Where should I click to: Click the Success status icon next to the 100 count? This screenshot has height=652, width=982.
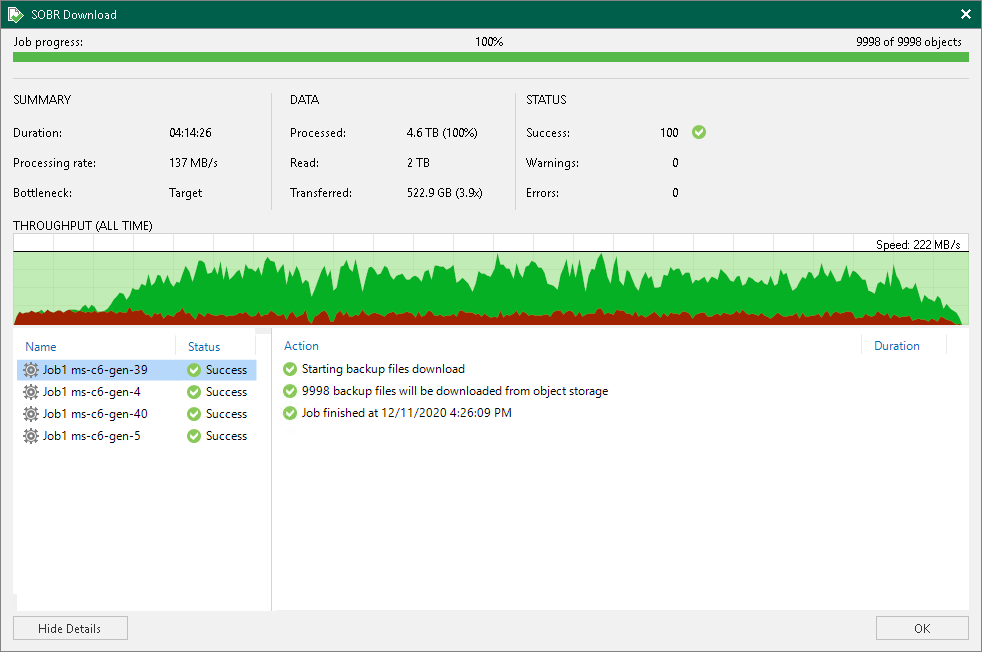698,132
